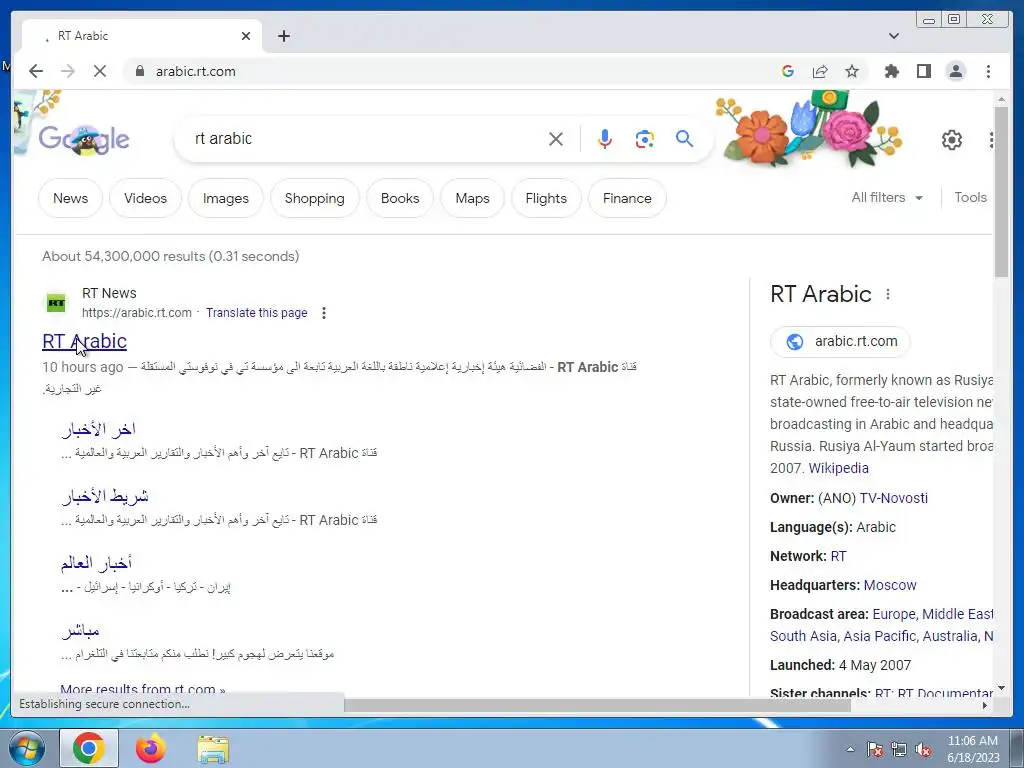Open the Chrome profile avatar

(955, 71)
